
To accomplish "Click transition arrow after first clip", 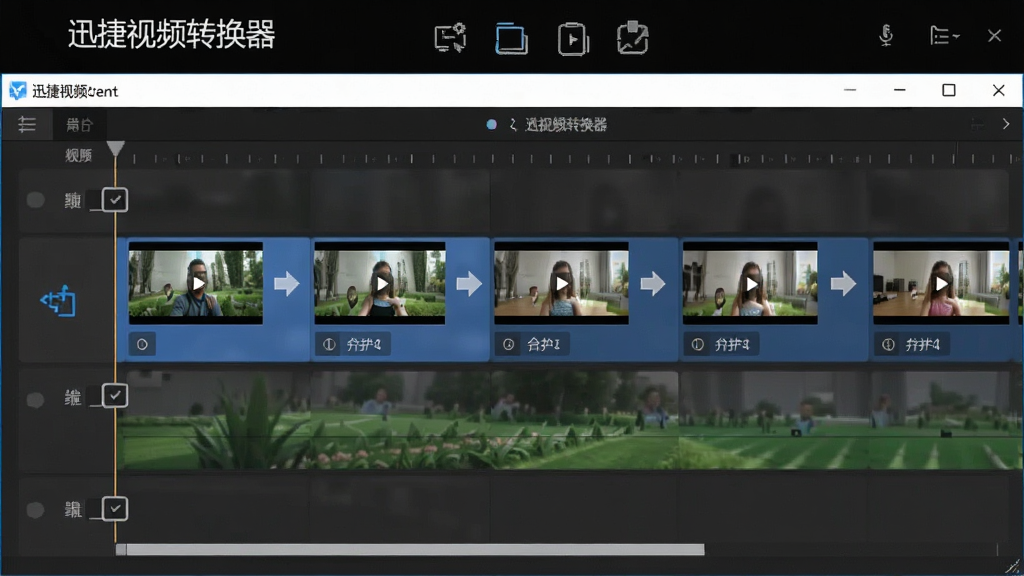I will click(287, 283).
